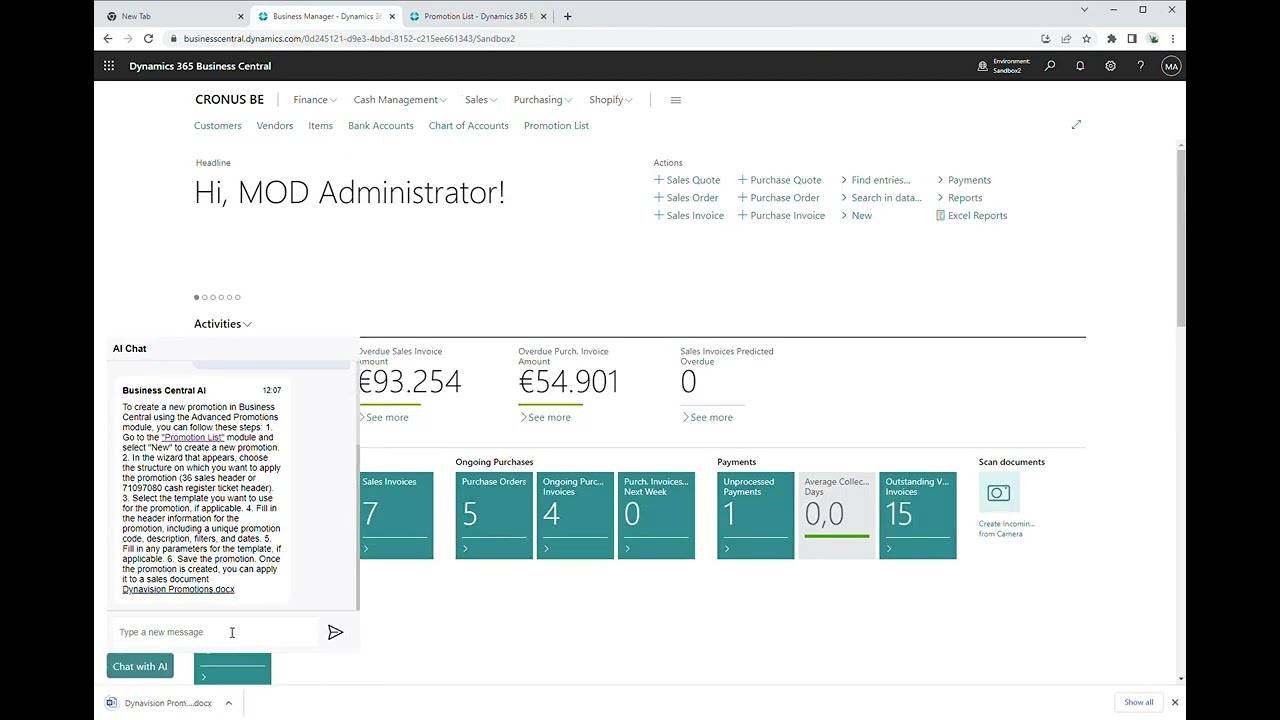
Task: Refresh the page with the browser reload icon
Action: coord(148,38)
